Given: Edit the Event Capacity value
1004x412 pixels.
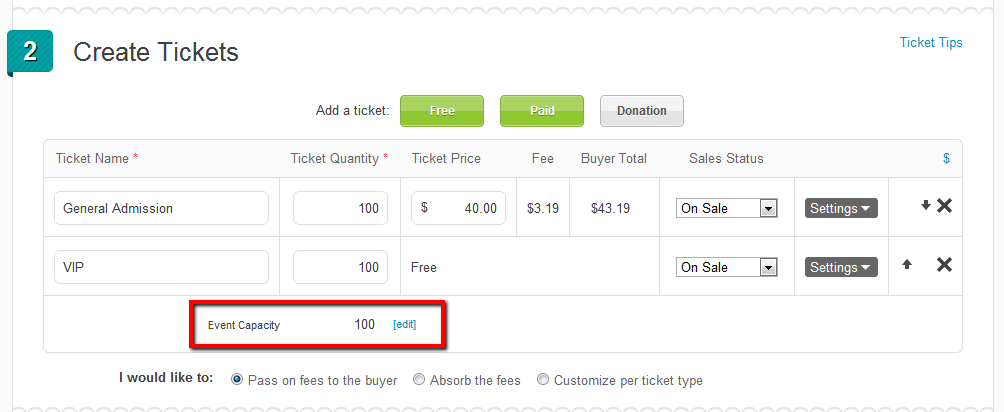Looking at the screenshot, I should 404,325.
